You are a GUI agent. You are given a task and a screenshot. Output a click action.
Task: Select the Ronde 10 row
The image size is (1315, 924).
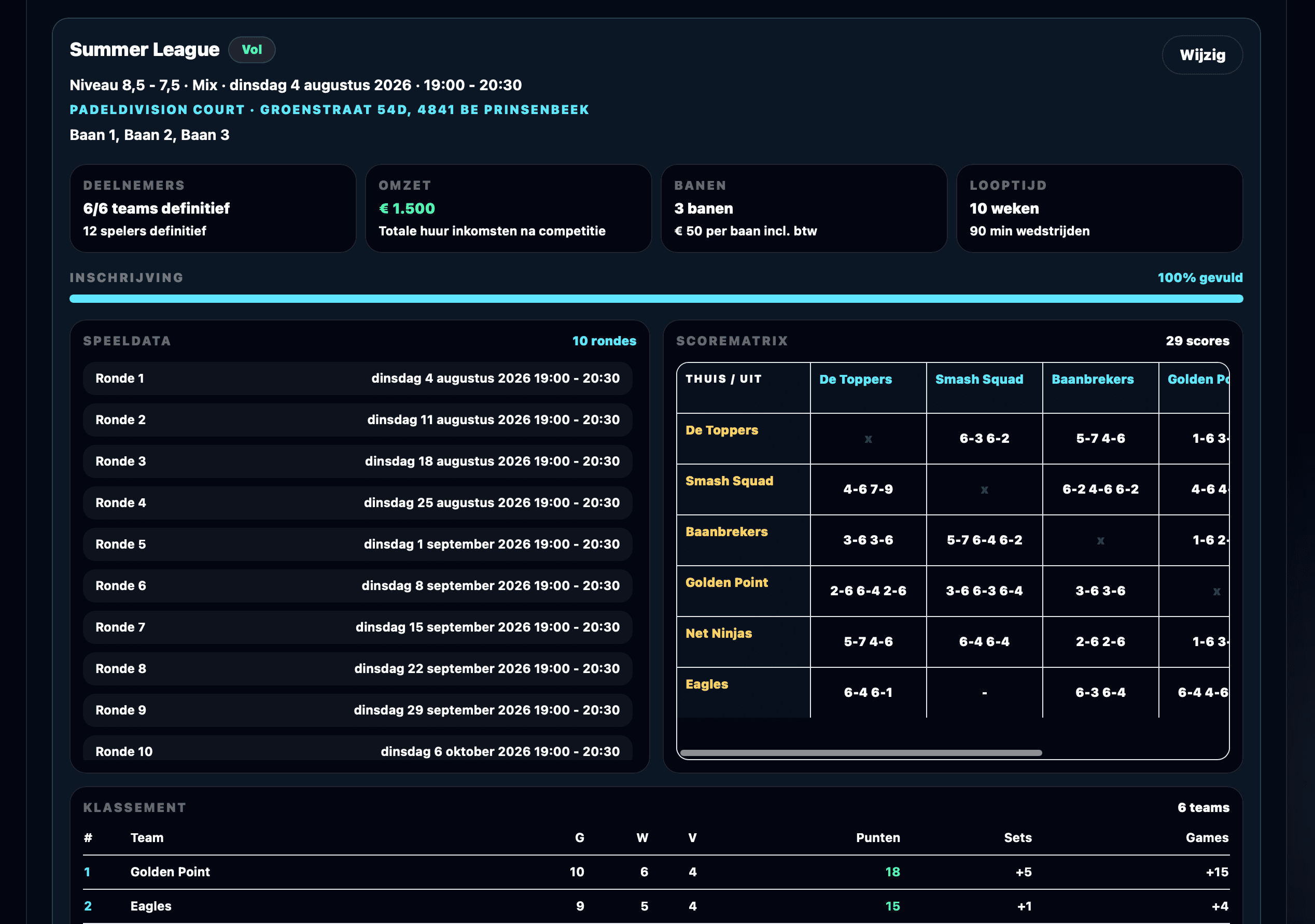pyautogui.click(x=357, y=748)
